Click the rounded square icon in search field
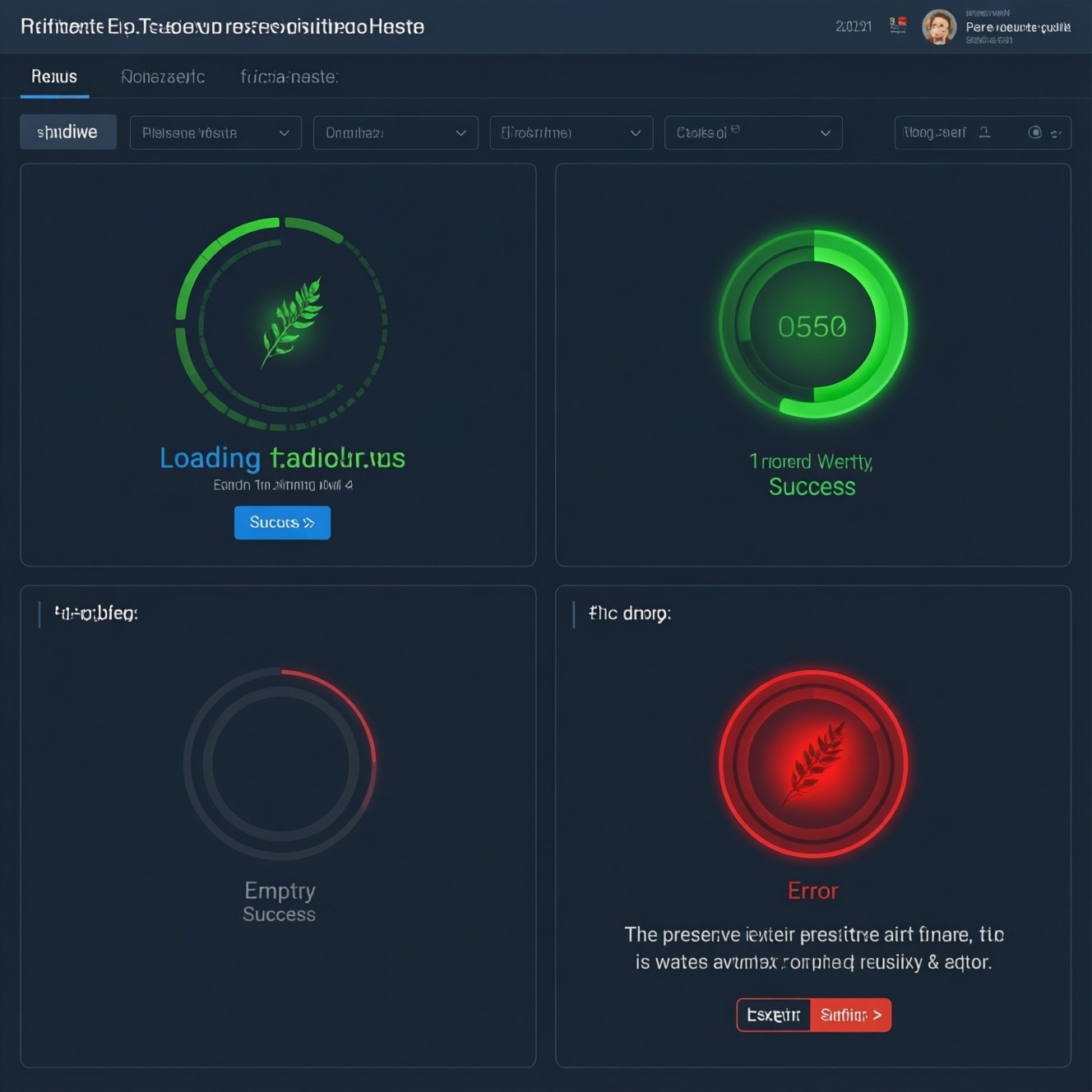1092x1092 pixels. (x=1035, y=132)
